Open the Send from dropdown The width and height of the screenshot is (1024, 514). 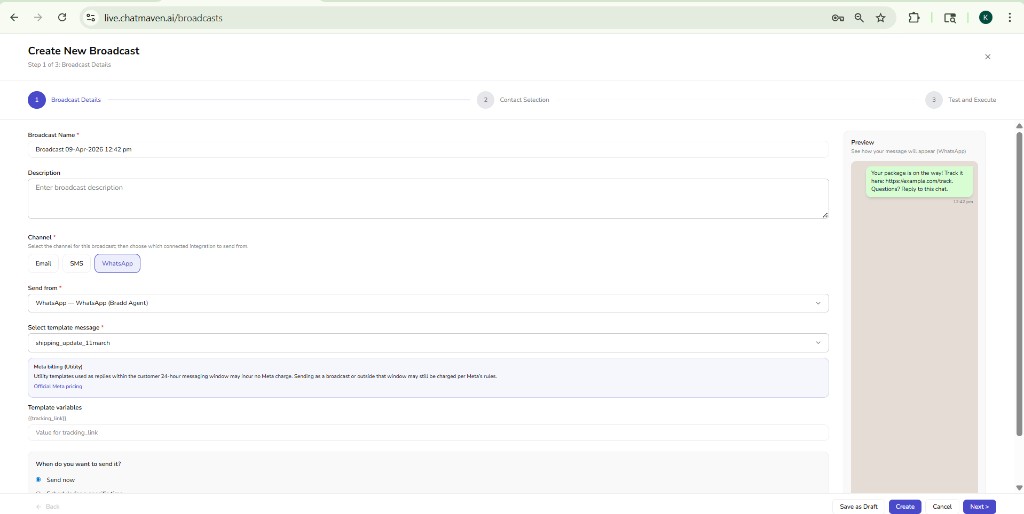point(428,303)
